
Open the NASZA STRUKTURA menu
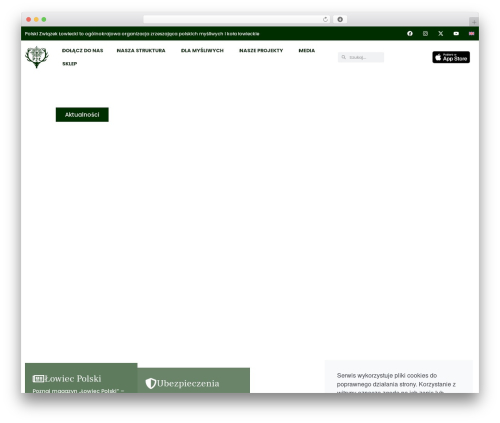[x=141, y=50]
